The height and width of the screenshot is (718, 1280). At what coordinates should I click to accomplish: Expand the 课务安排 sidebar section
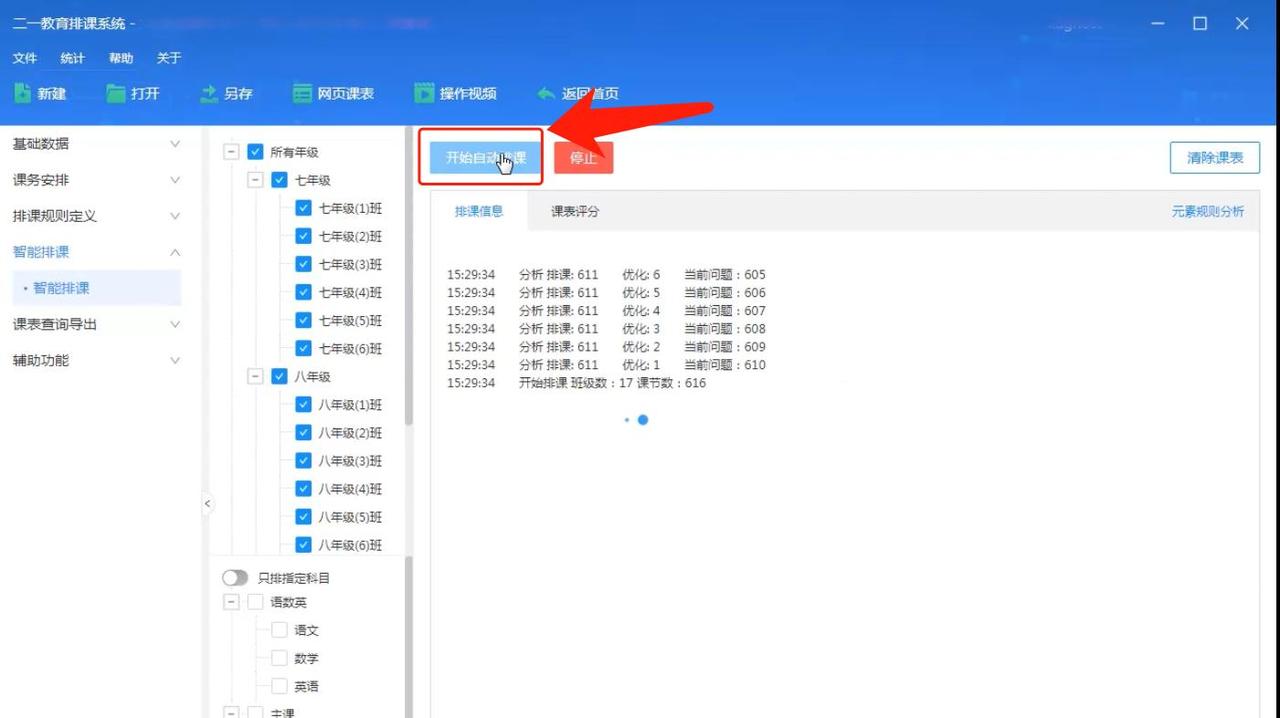96,180
